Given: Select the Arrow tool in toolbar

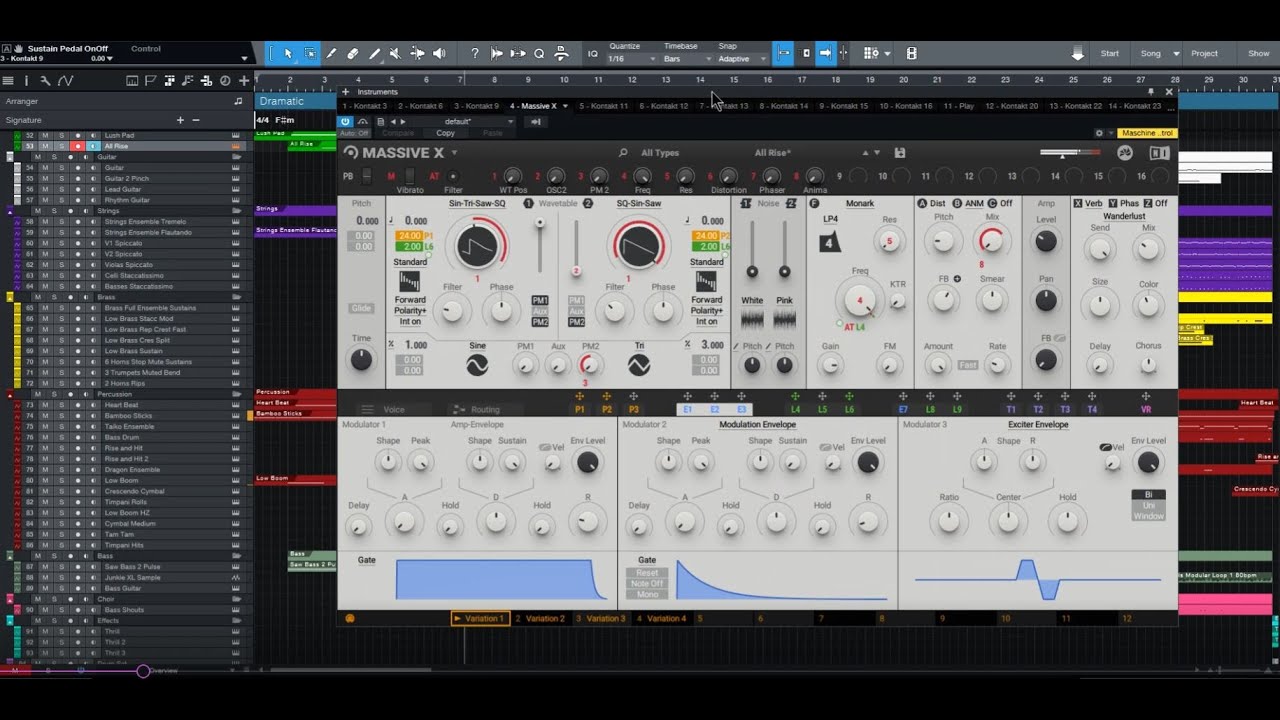Looking at the screenshot, I should 288,54.
